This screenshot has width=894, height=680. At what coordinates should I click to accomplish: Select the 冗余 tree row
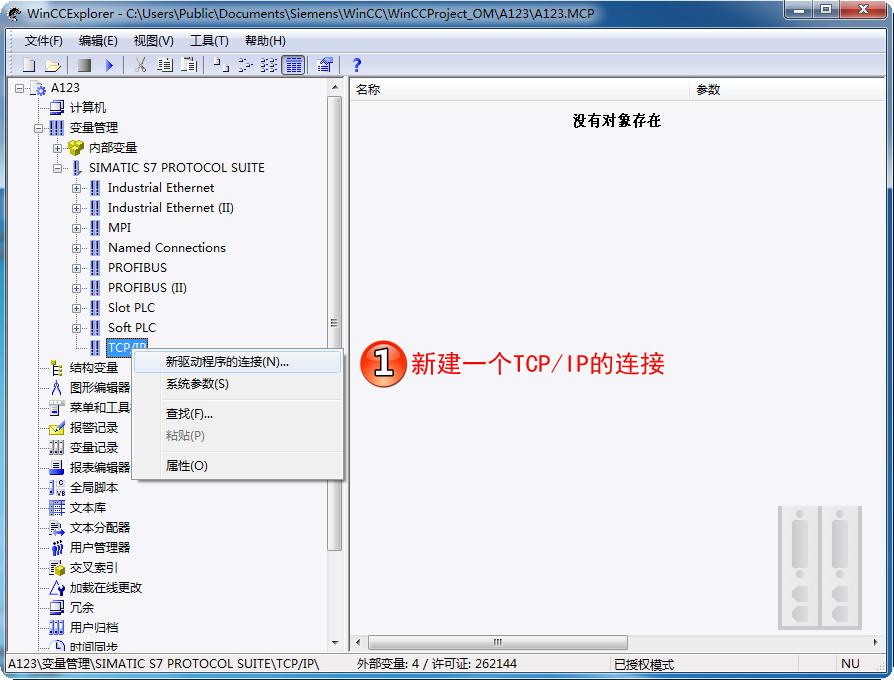click(x=82, y=608)
